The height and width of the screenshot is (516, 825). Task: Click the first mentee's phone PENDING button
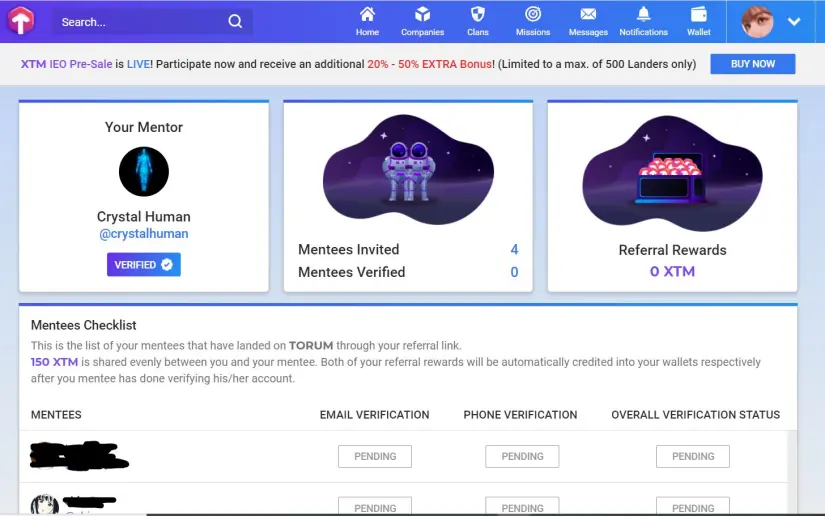522,457
